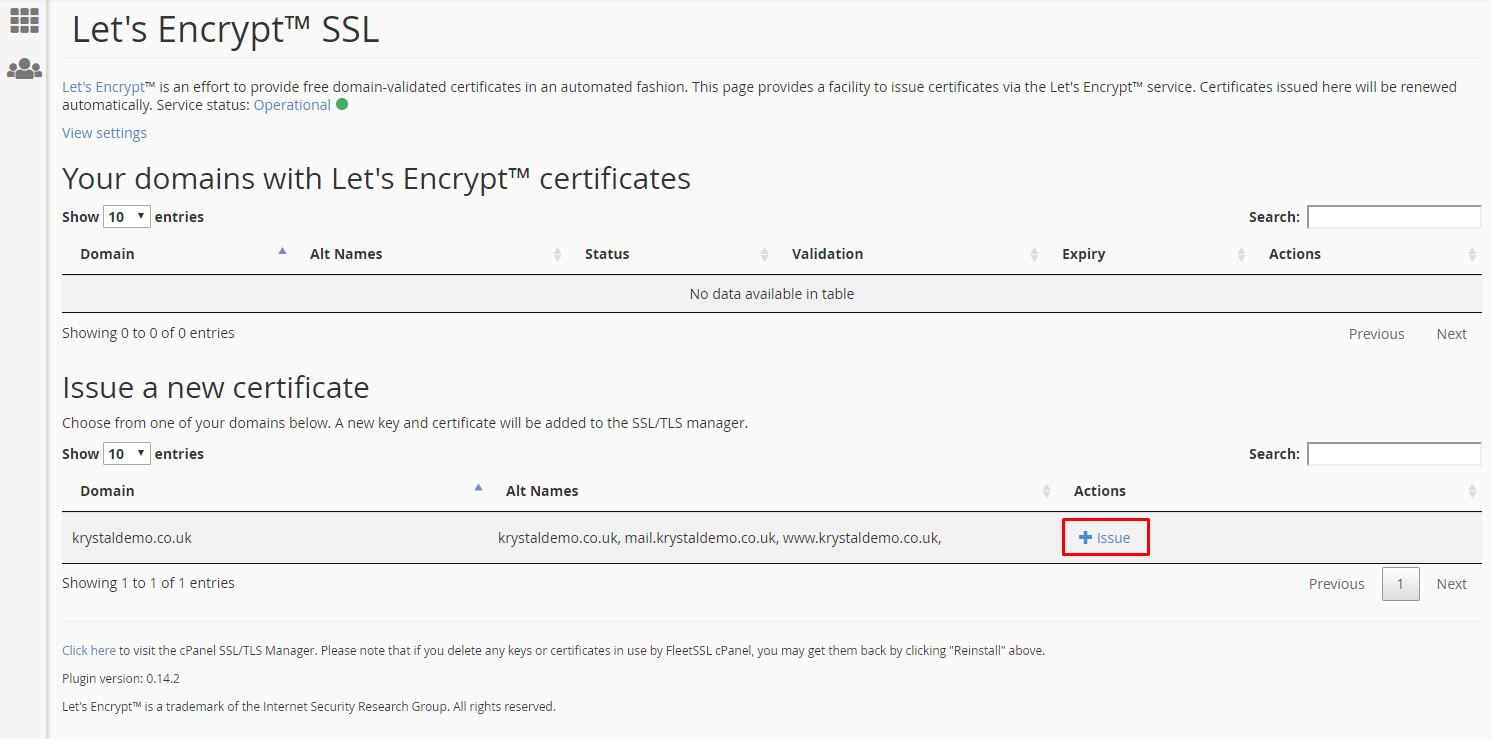Click the Actions column sort control in Issue table
This screenshot has height=739, width=1492.
pos(1471,490)
